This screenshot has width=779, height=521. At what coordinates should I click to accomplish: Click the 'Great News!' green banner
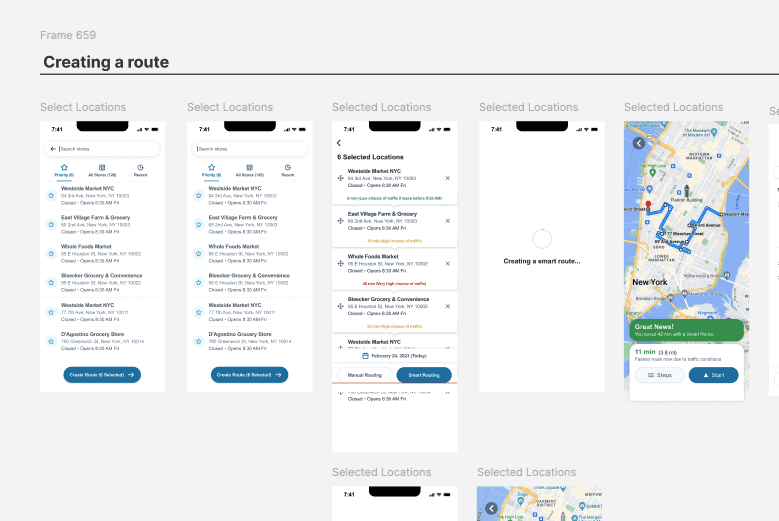click(687, 330)
